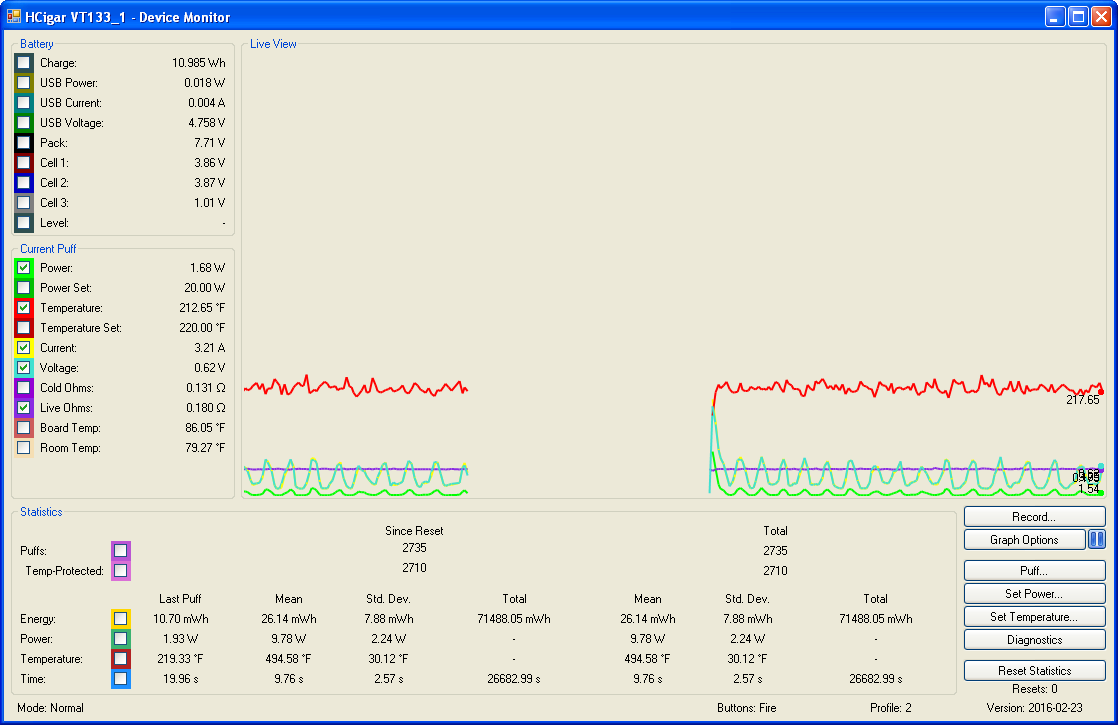The width and height of the screenshot is (1118, 725).
Task: Check the Room Temp checkbox
Action: [24, 448]
